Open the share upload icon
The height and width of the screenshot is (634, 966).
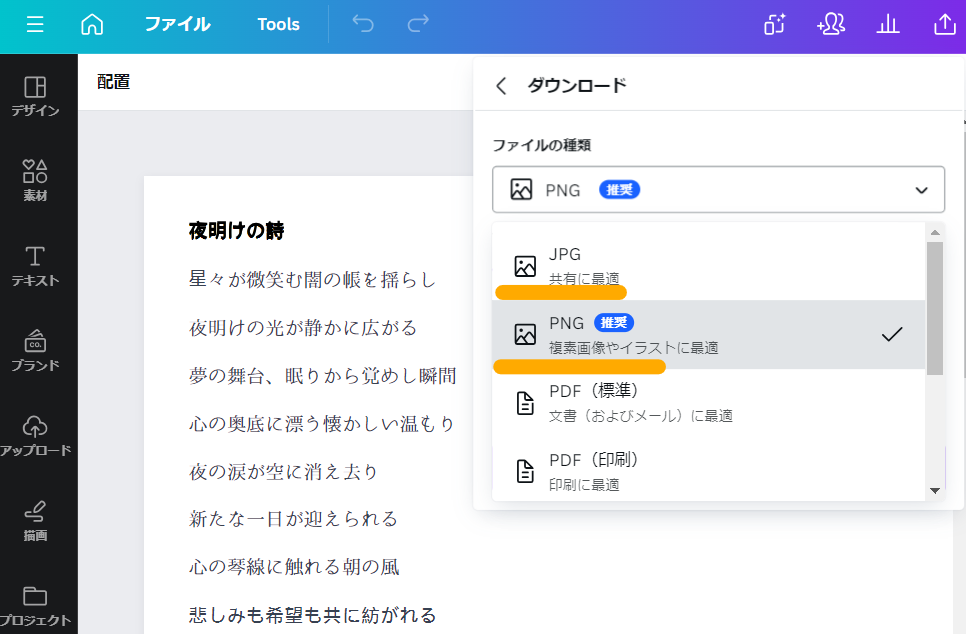pos(944,24)
